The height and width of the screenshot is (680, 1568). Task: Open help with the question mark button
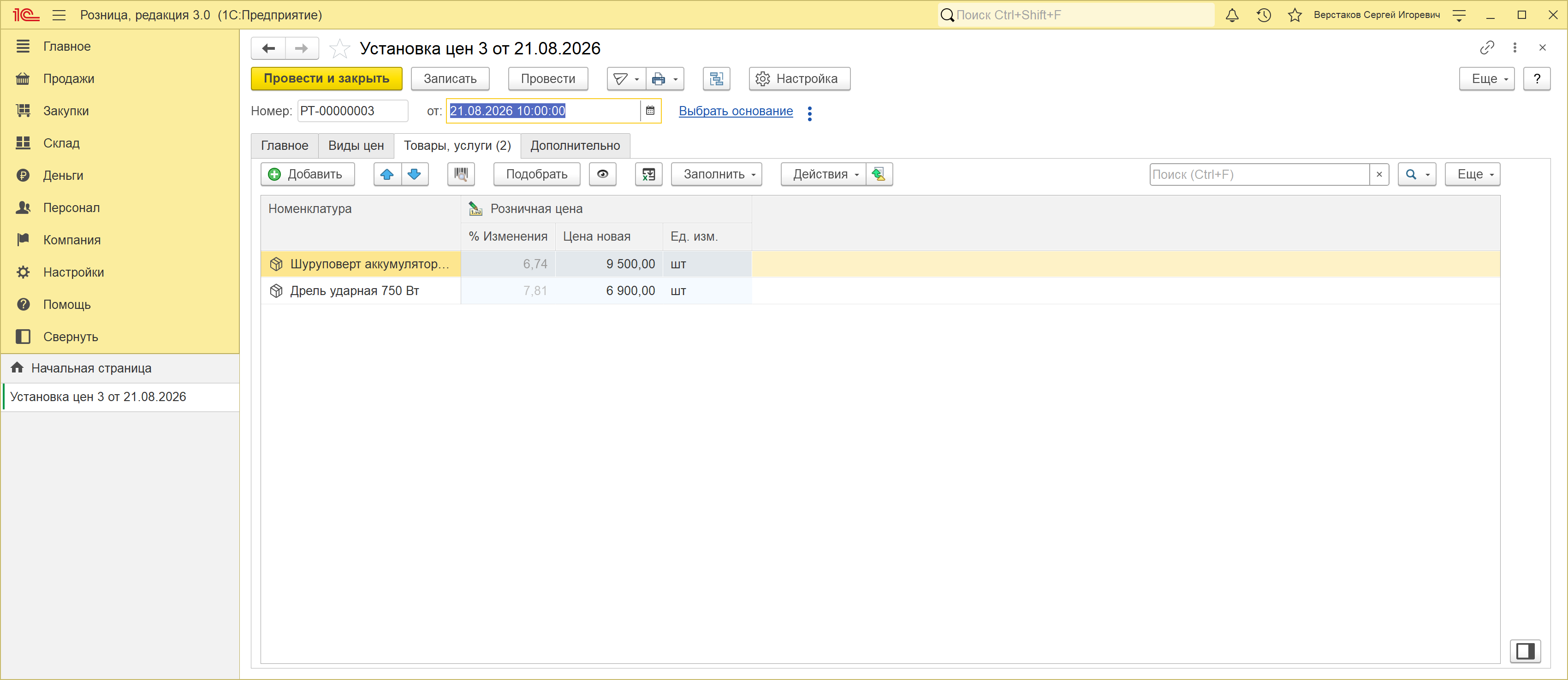(1537, 78)
